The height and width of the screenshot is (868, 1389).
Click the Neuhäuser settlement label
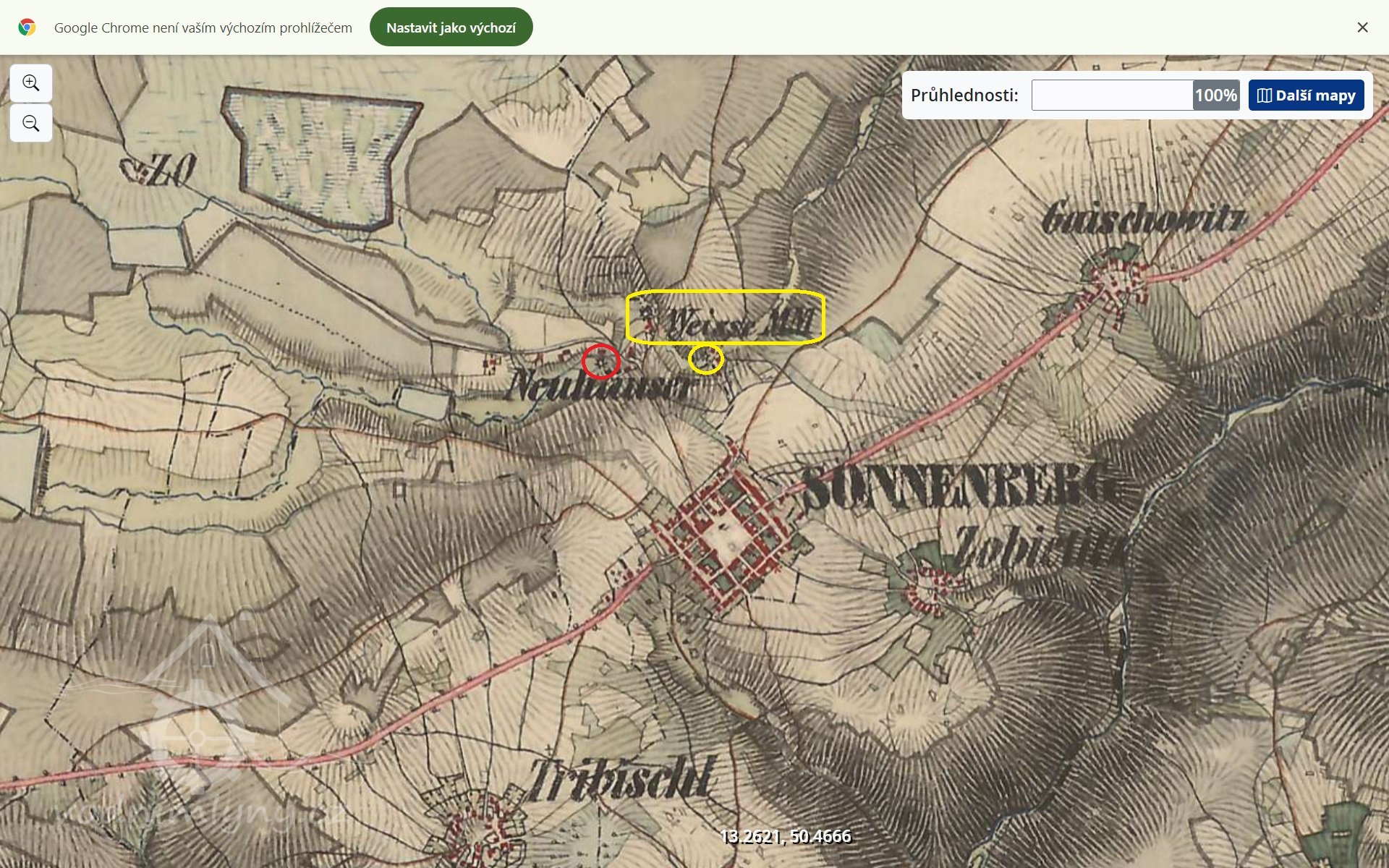(599, 386)
